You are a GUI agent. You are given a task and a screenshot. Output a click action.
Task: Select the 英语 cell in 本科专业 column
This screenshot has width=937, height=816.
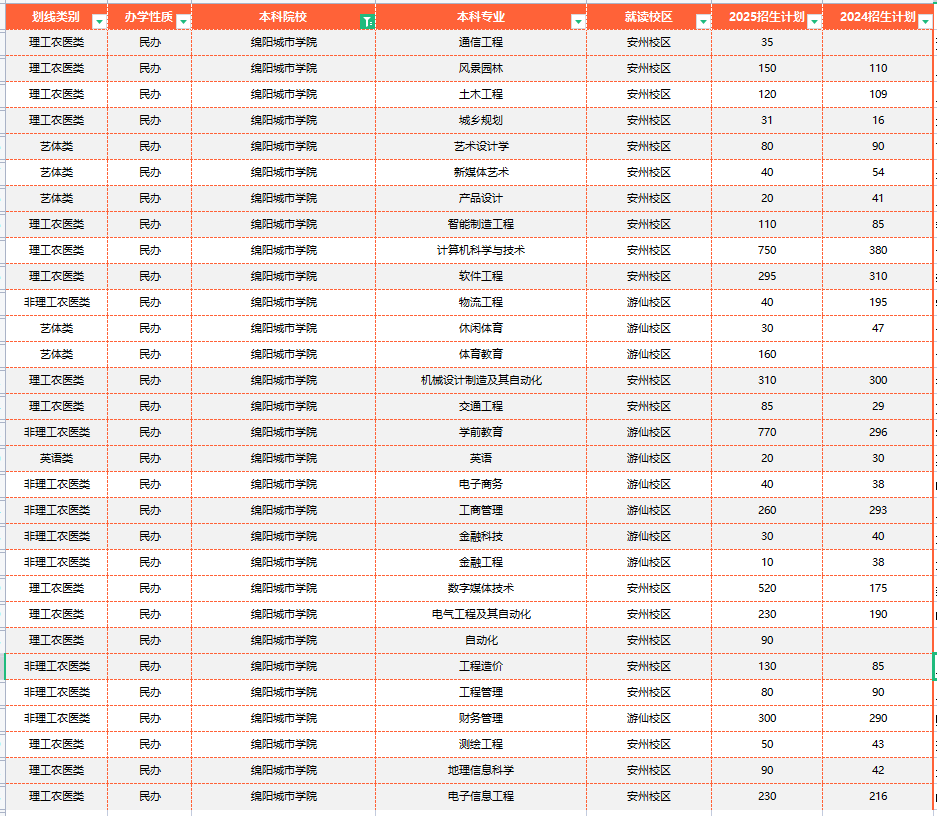[x=481, y=458]
